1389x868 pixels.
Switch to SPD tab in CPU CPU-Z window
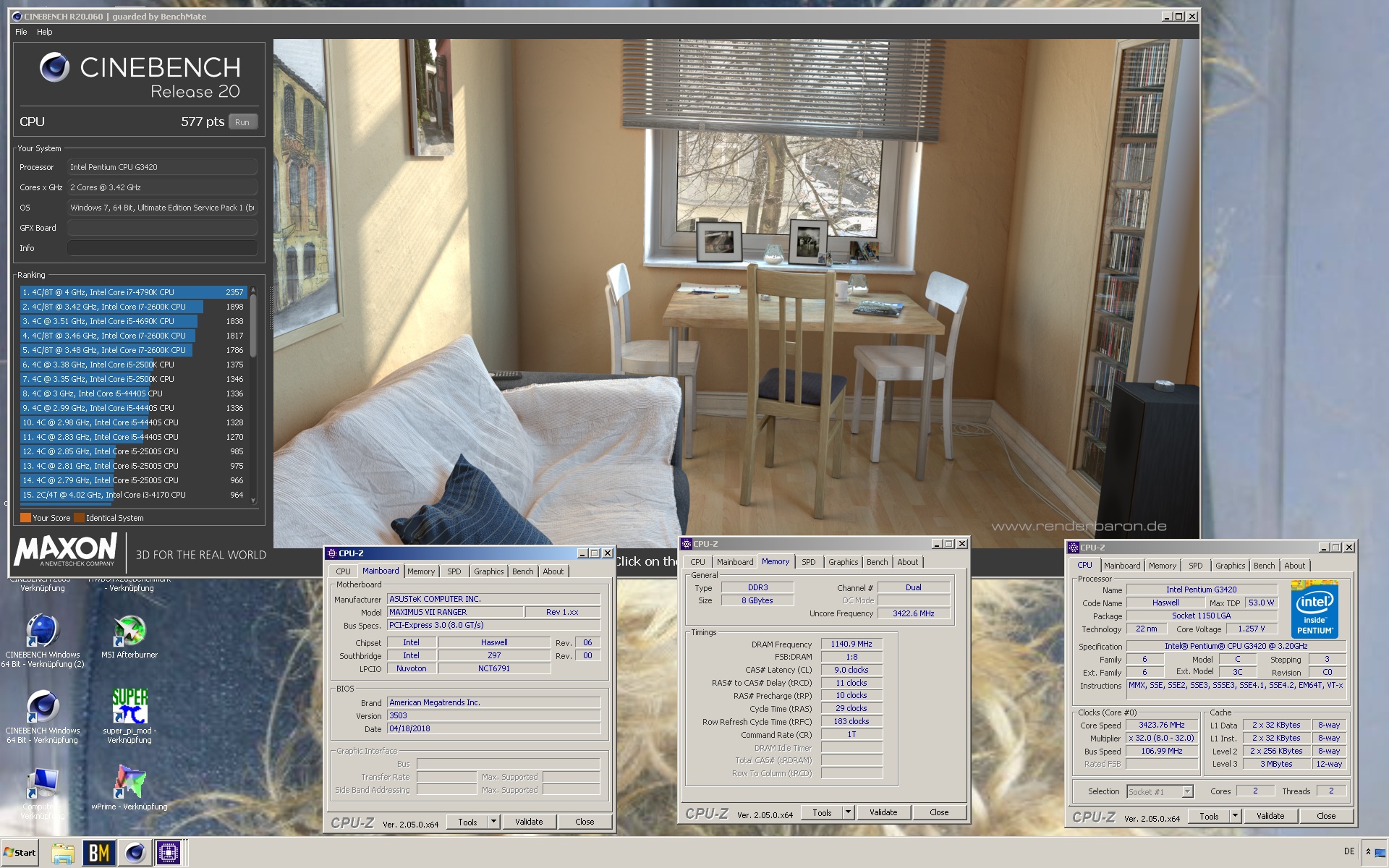(x=1195, y=566)
